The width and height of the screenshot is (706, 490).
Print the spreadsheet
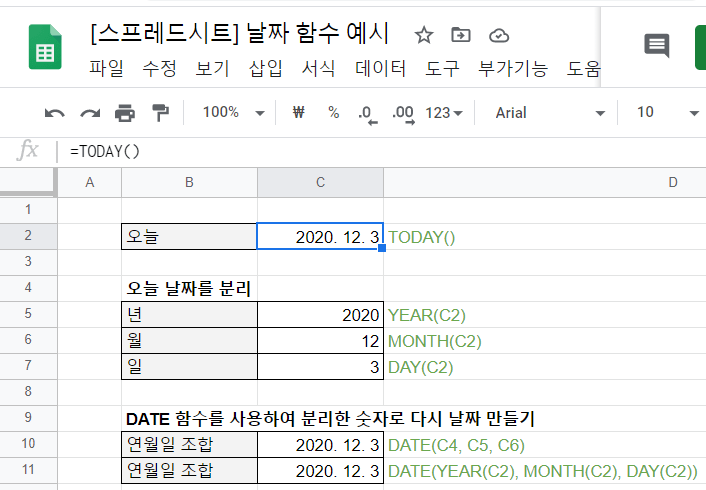[125, 113]
